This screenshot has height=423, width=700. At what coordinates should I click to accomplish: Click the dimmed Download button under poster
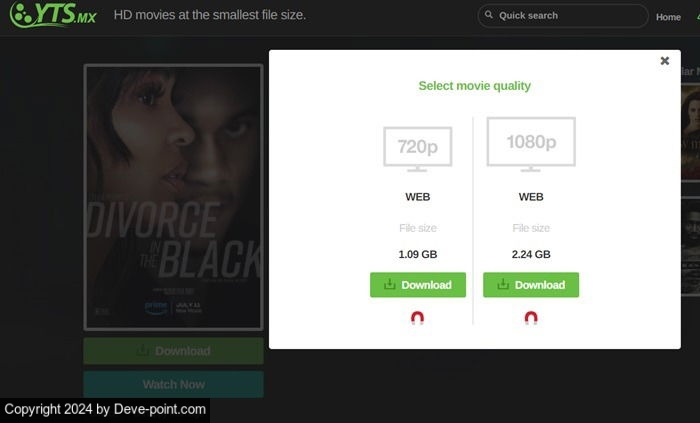point(173,351)
